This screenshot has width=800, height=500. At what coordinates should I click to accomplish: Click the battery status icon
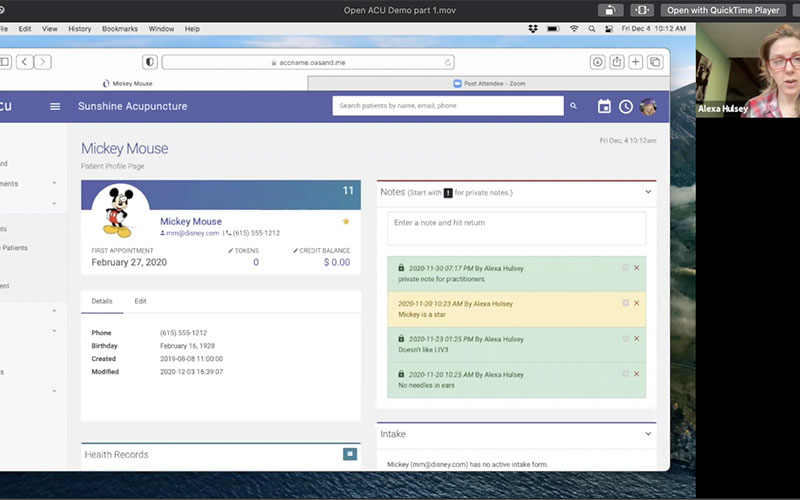[554, 29]
